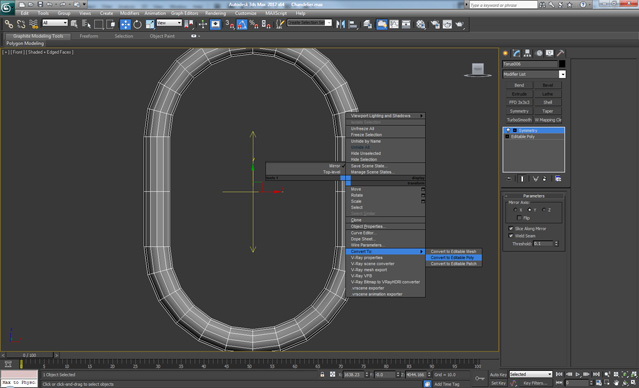The image size is (639, 388).
Task: Click the Threshold value field
Action: pyautogui.click(x=543, y=243)
